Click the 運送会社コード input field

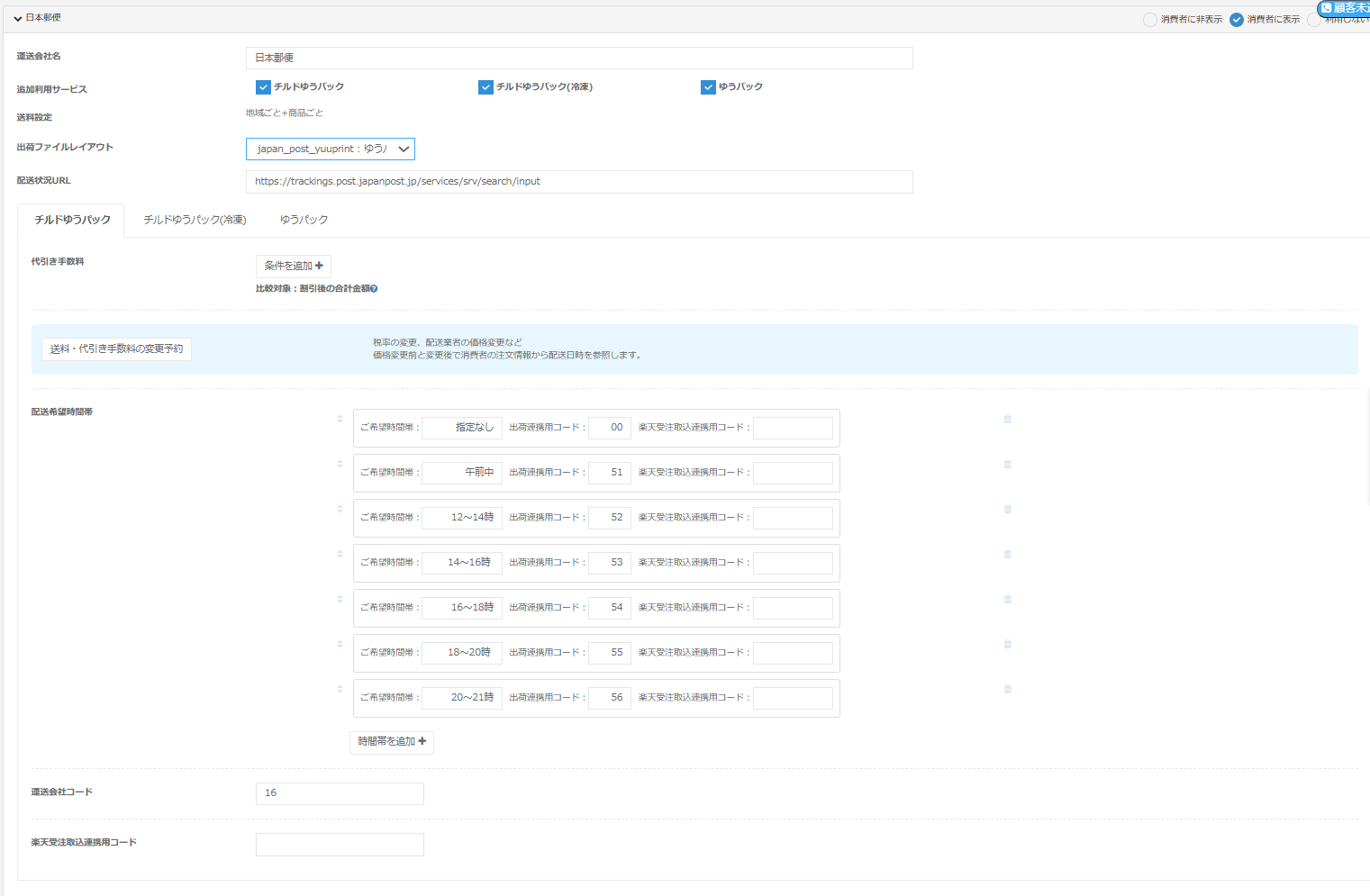point(340,793)
